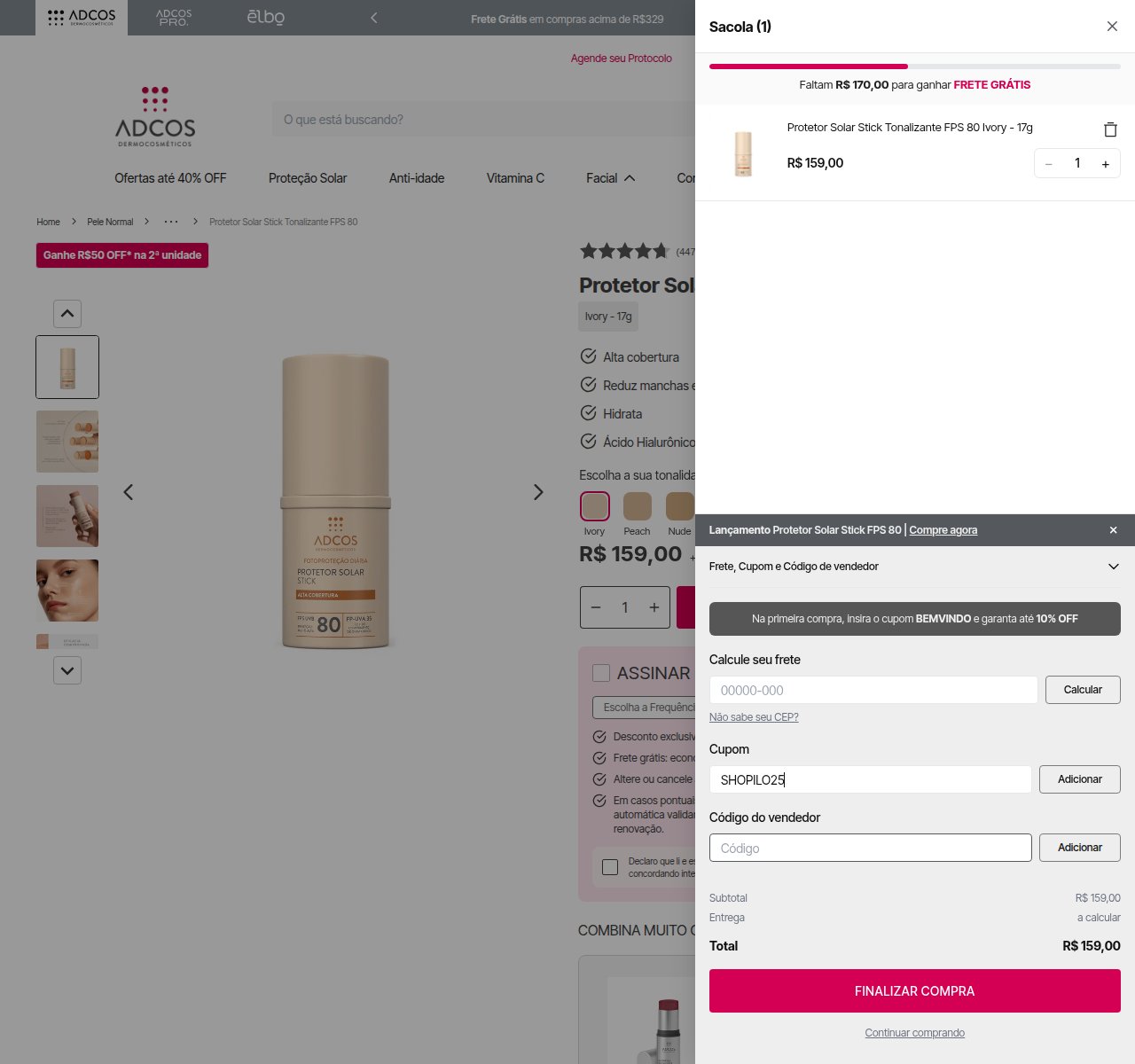Image resolution: width=1135 pixels, height=1064 pixels.
Task: Add seller code with Adicionar button
Action: 1080,848
